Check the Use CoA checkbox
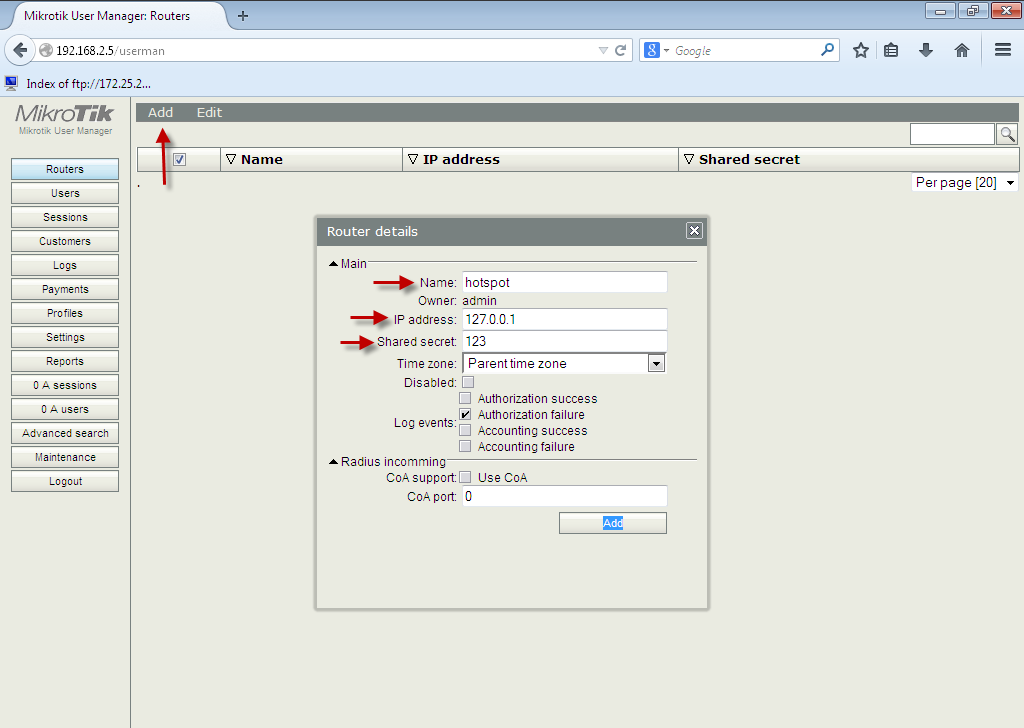The image size is (1024, 728). [465, 477]
